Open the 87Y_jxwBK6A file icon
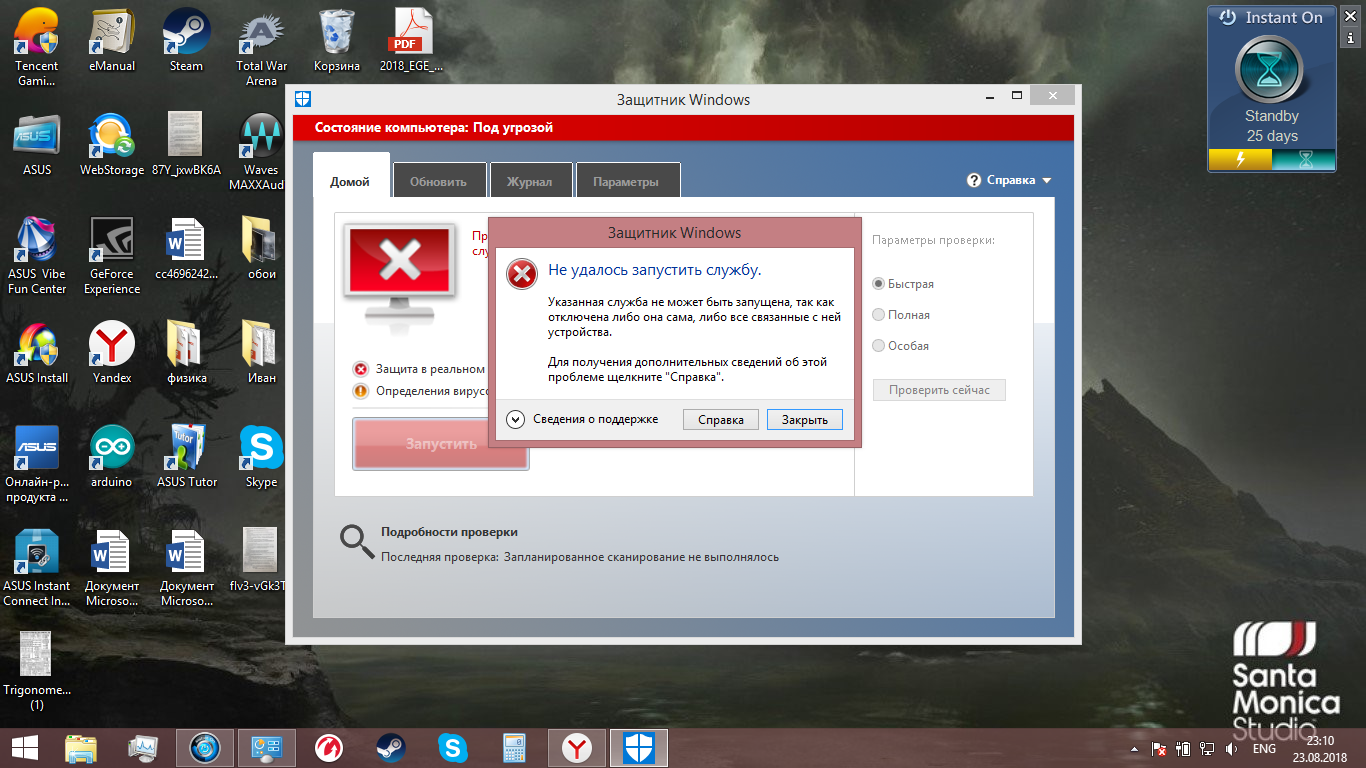The height and width of the screenshot is (768, 1366). (186, 144)
